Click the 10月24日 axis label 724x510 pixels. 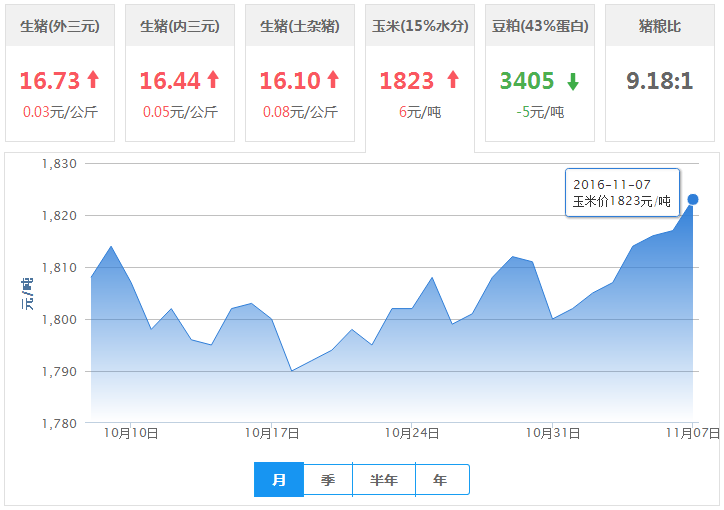(x=412, y=433)
